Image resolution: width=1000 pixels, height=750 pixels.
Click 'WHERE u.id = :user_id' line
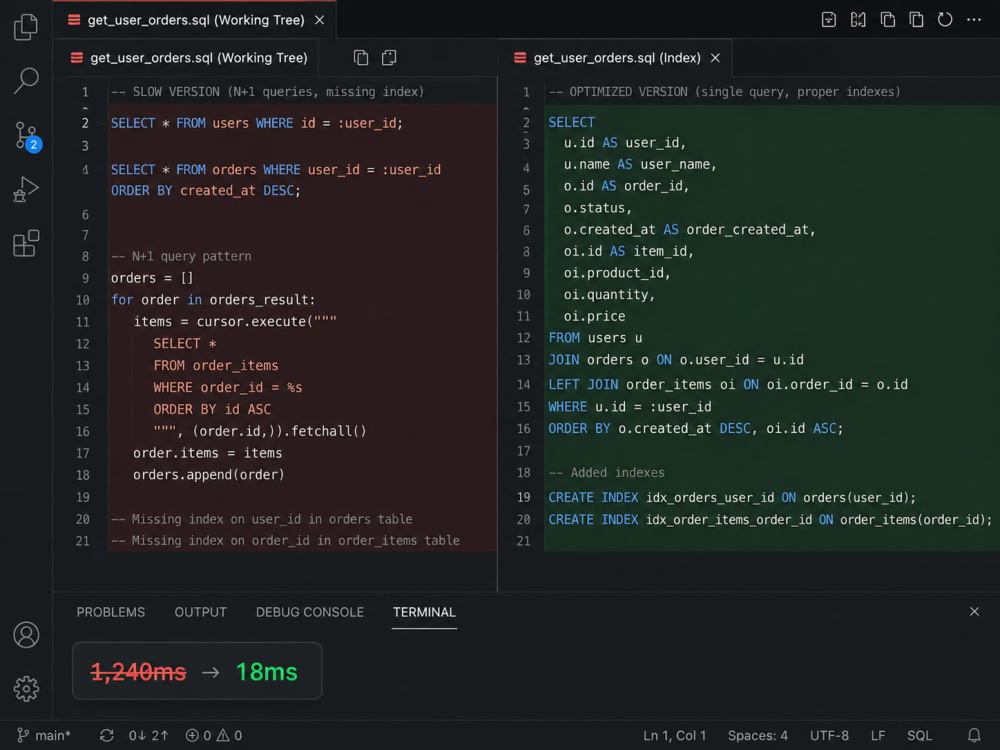[629, 407]
